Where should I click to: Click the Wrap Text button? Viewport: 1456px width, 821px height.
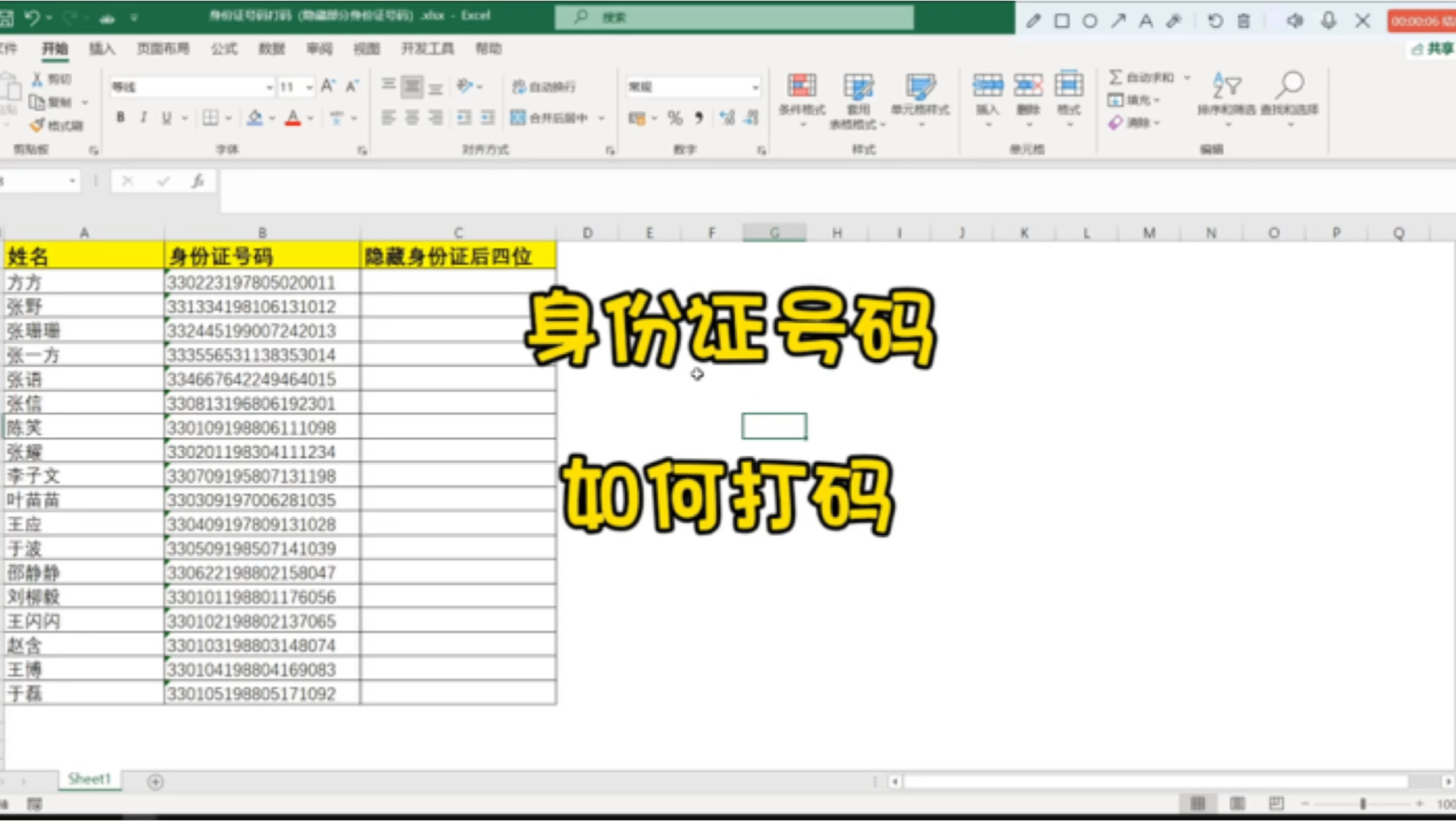(544, 87)
